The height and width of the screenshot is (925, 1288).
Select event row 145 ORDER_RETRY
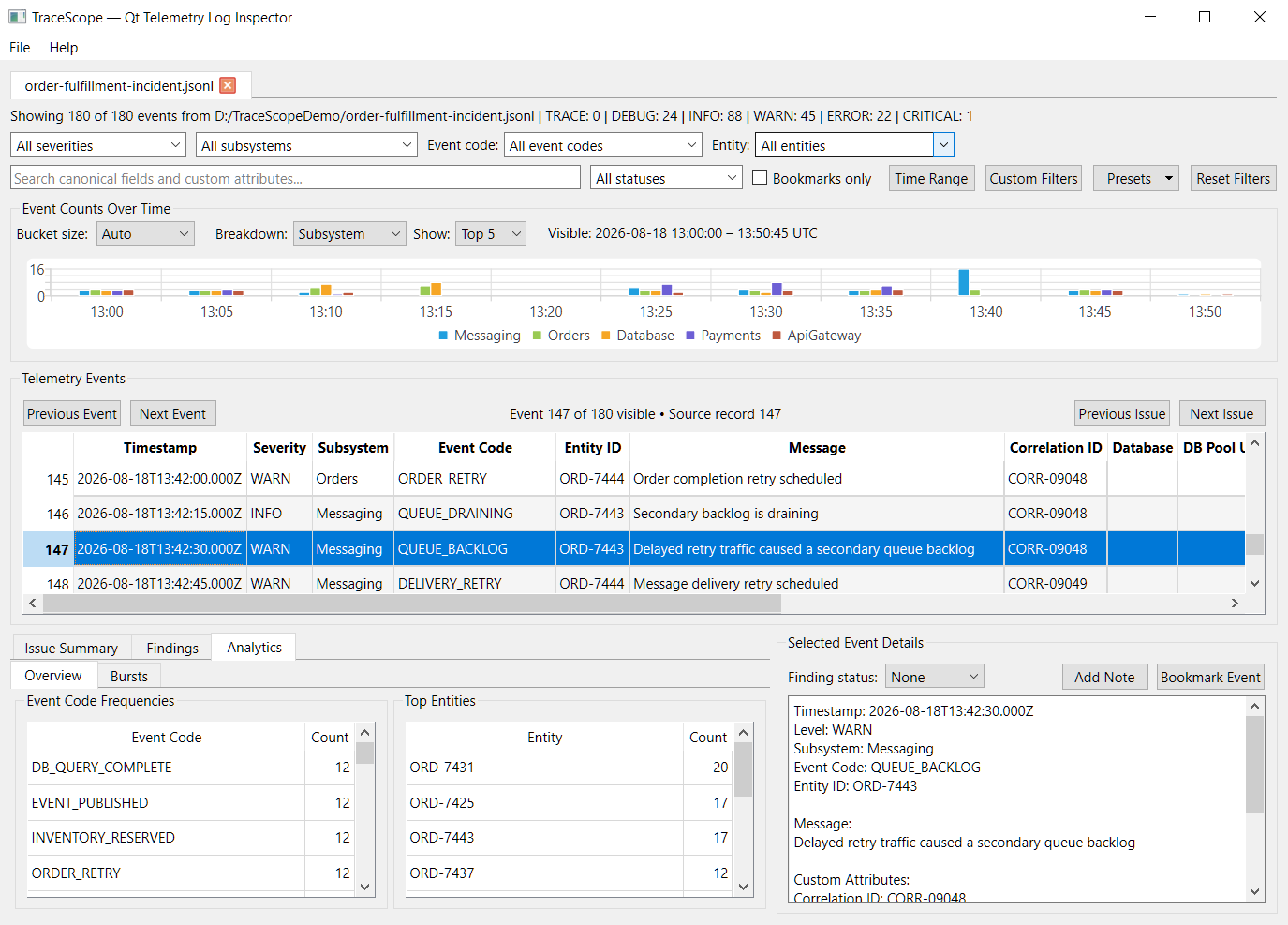click(x=634, y=478)
